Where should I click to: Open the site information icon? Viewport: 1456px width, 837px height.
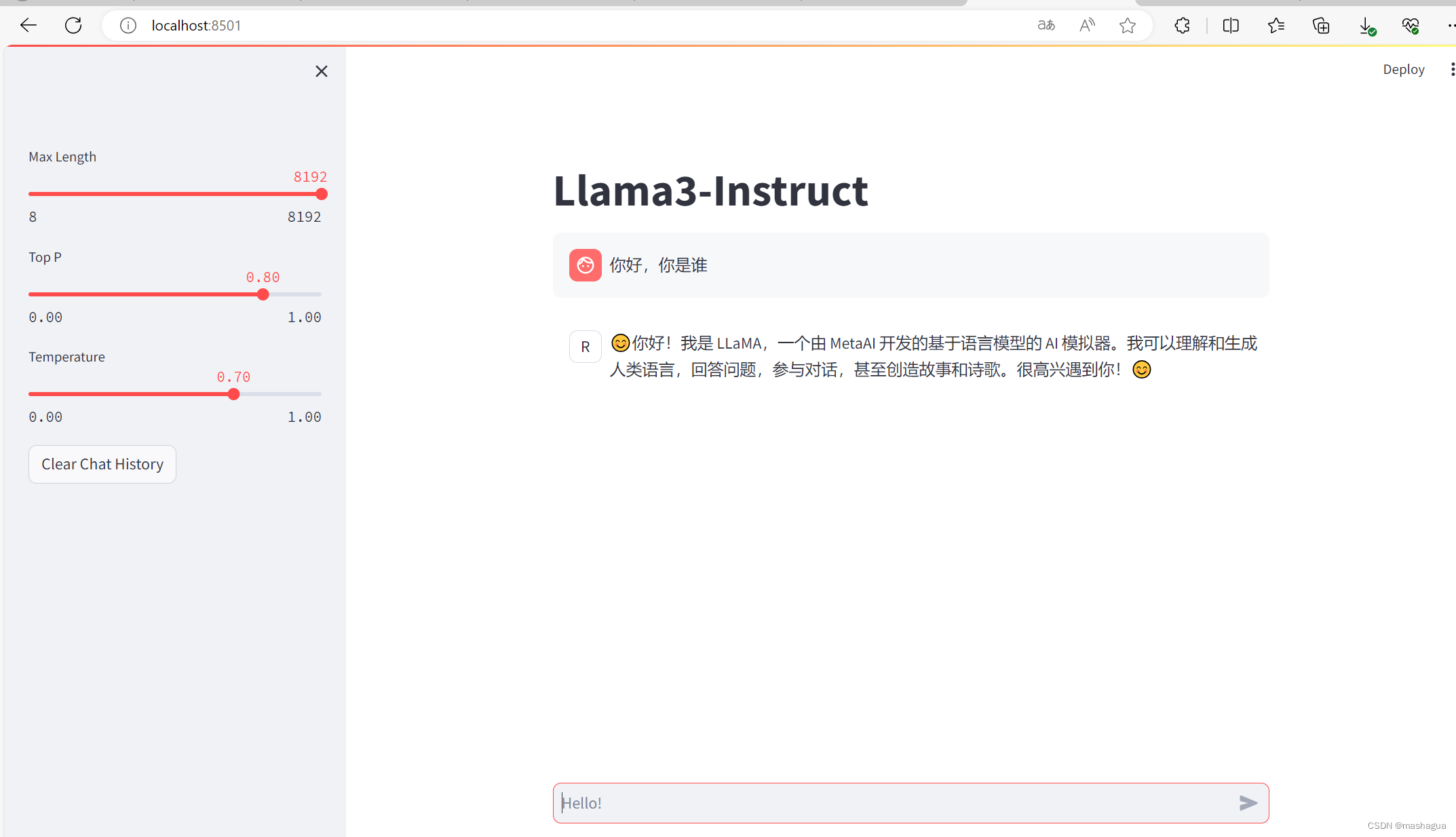pos(127,25)
